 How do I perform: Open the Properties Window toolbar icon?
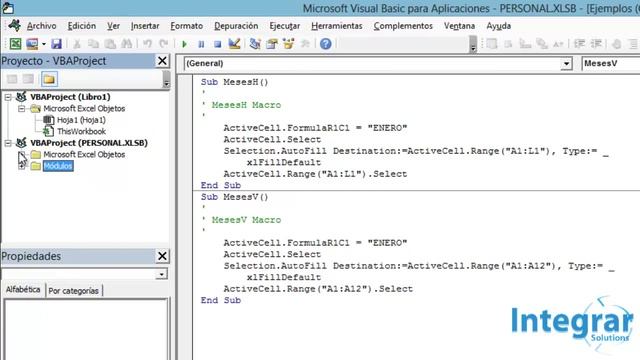click(x=272, y=44)
